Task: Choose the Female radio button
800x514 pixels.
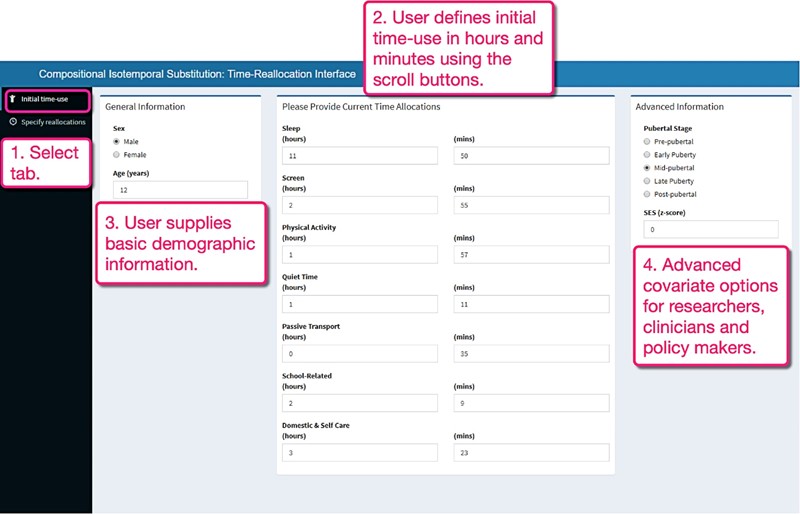Action: click(x=117, y=155)
